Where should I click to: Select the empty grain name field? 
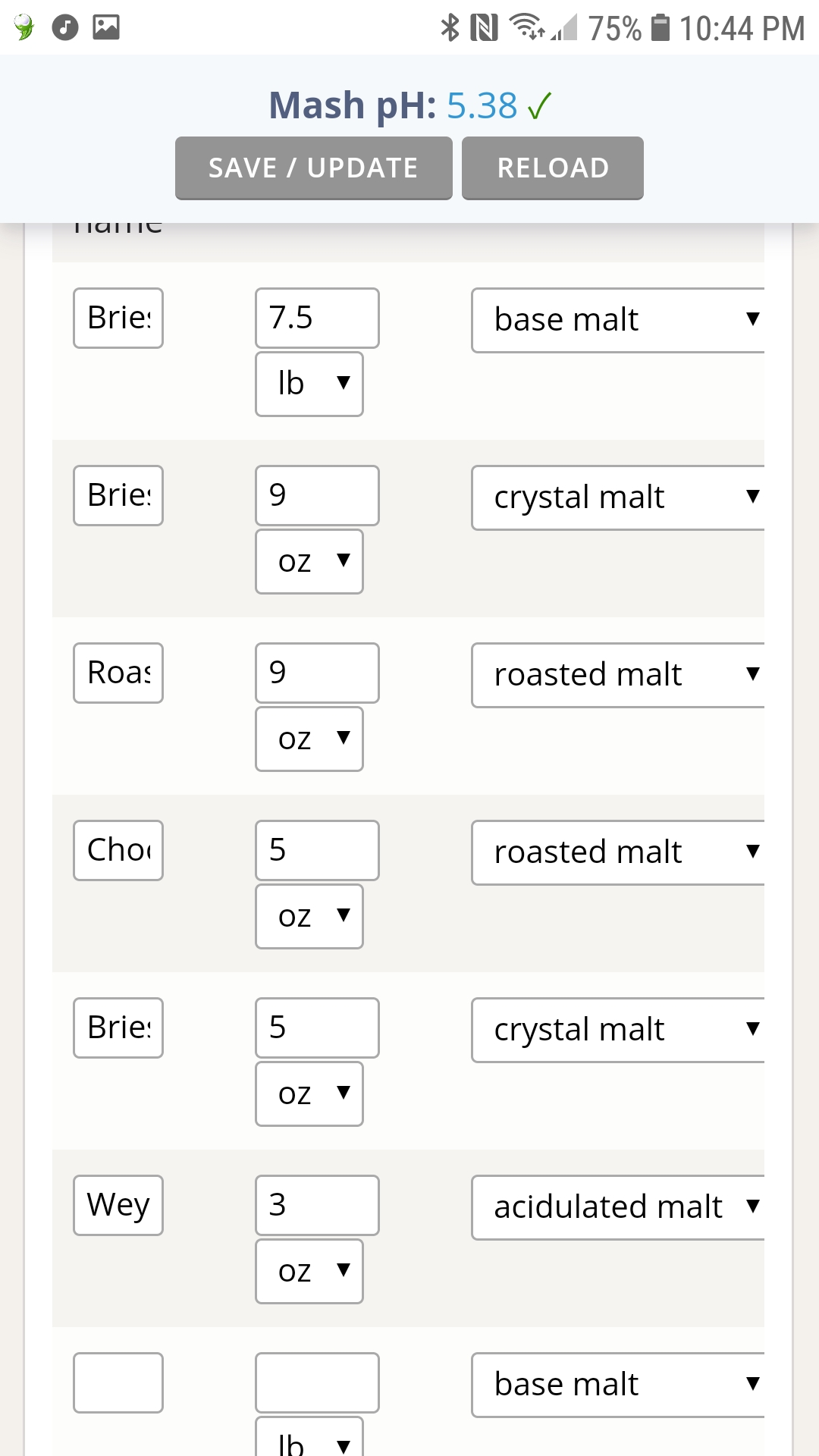[x=118, y=1382]
